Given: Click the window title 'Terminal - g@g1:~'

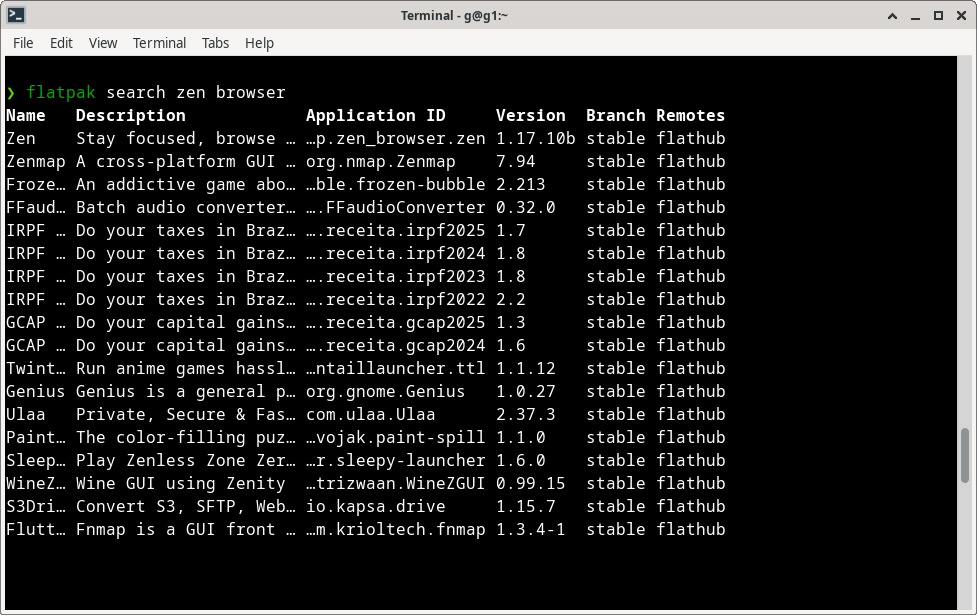Looking at the screenshot, I should pyautogui.click(x=454, y=16).
